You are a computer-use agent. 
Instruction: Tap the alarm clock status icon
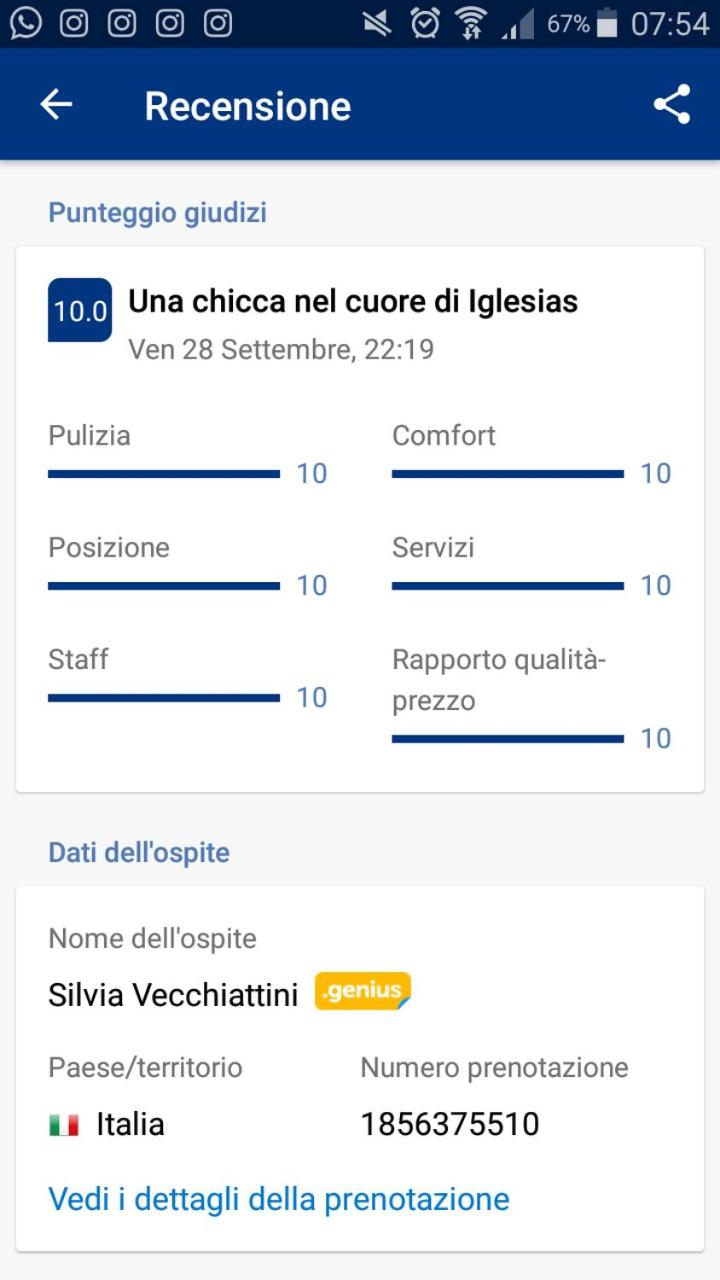click(425, 23)
